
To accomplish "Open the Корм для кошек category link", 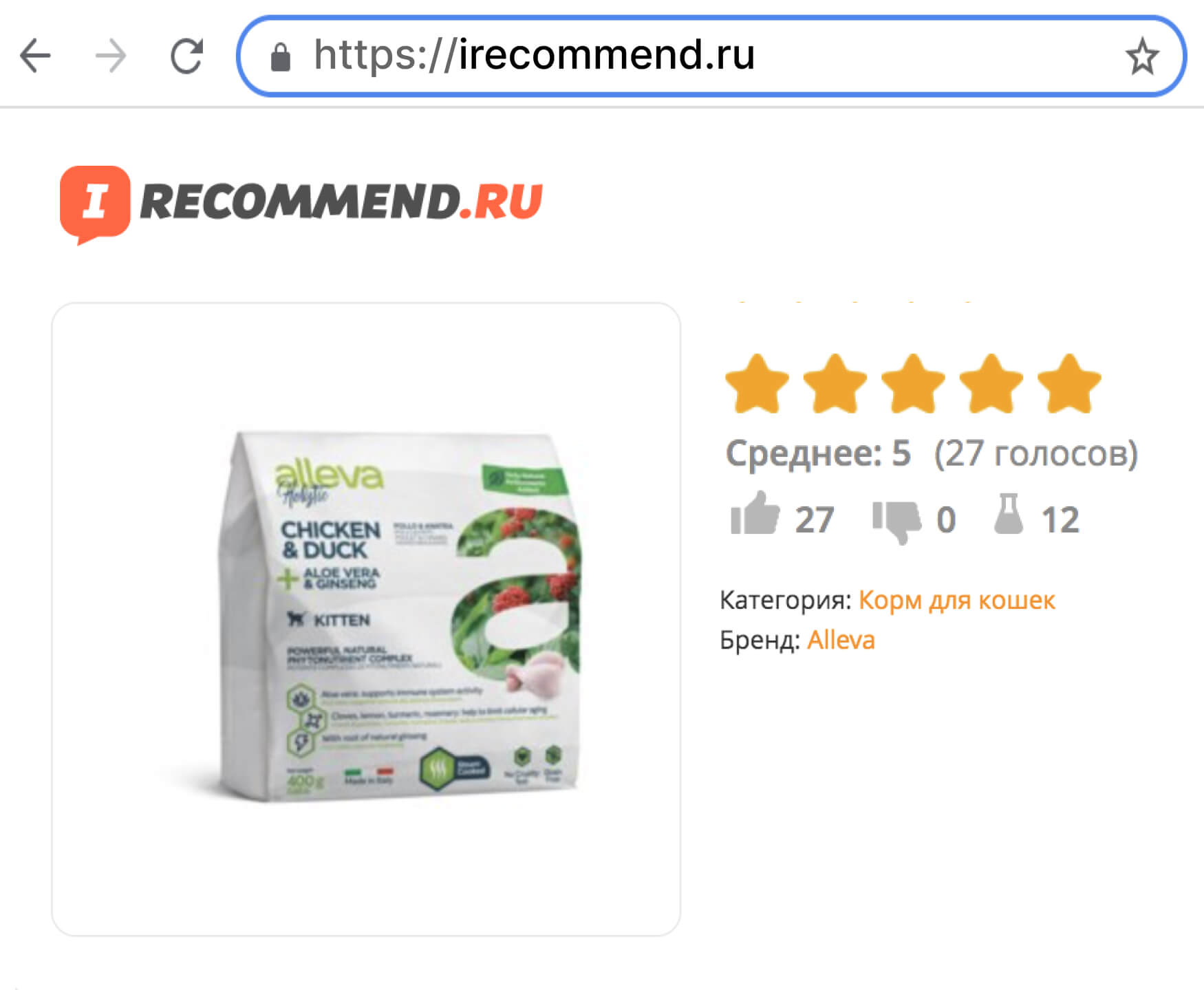I will (956, 601).
